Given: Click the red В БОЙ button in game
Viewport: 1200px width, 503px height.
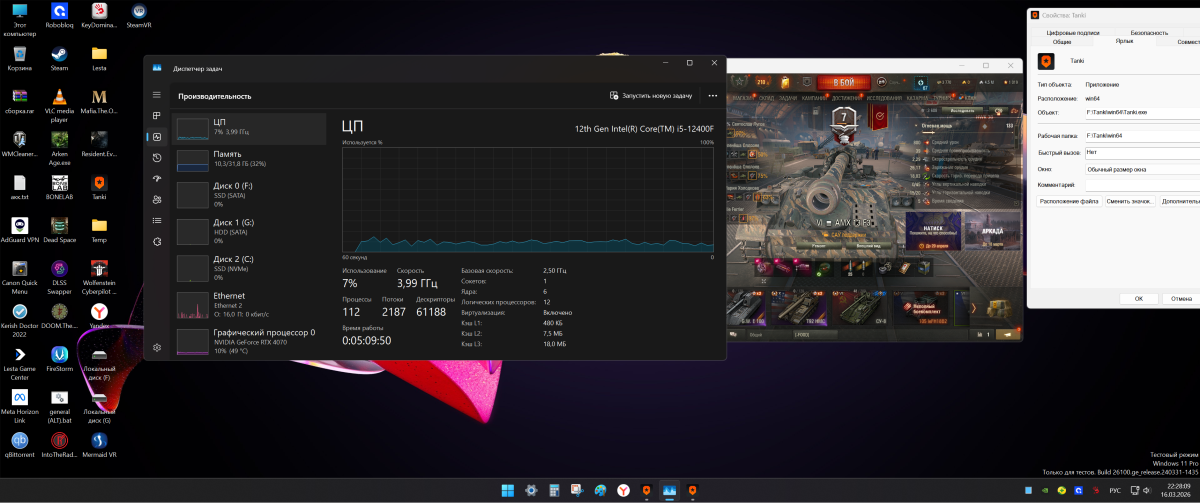Looking at the screenshot, I should [843, 82].
